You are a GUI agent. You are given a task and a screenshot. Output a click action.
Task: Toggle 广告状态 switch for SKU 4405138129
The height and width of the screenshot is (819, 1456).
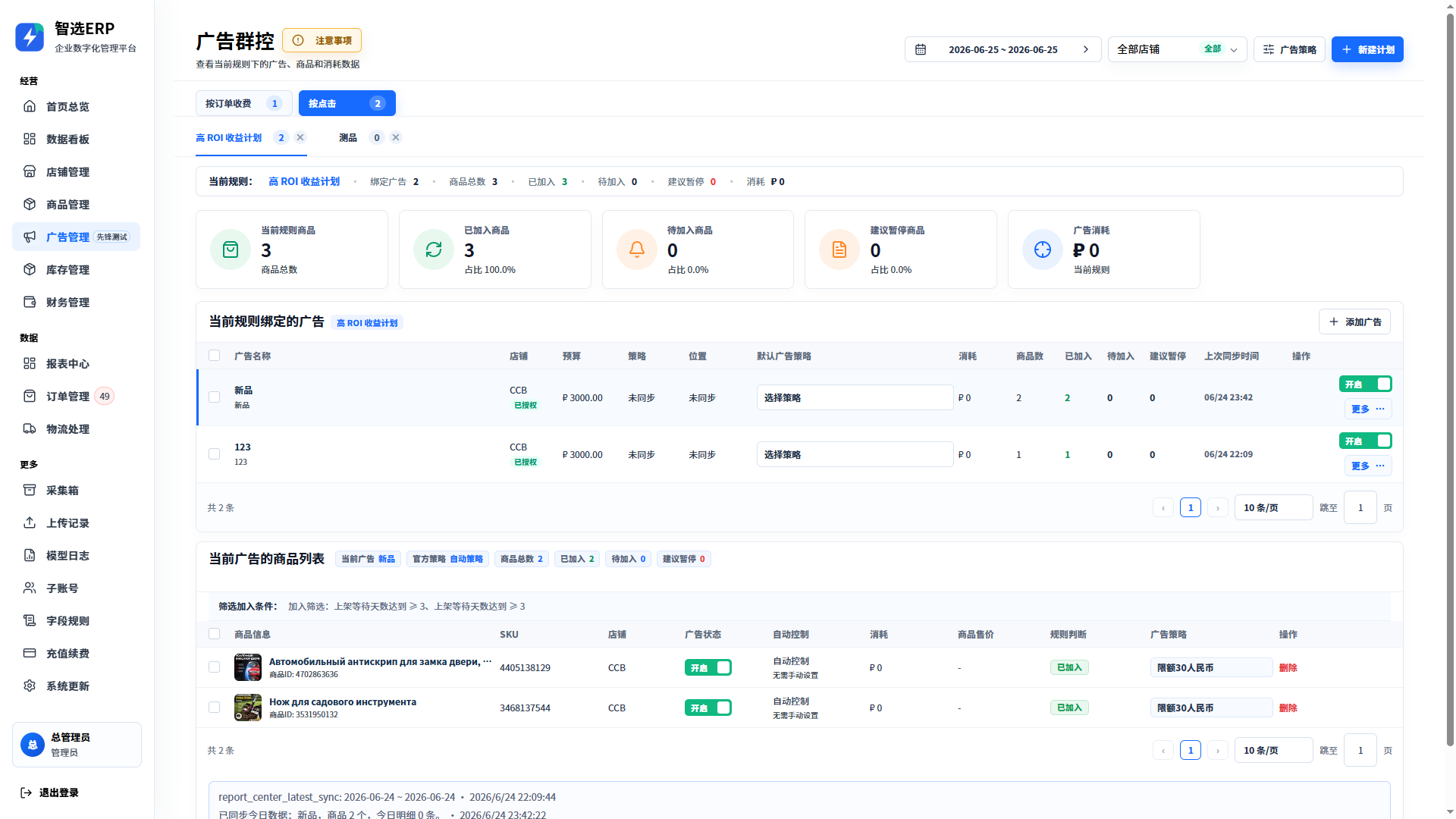pos(708,668)
